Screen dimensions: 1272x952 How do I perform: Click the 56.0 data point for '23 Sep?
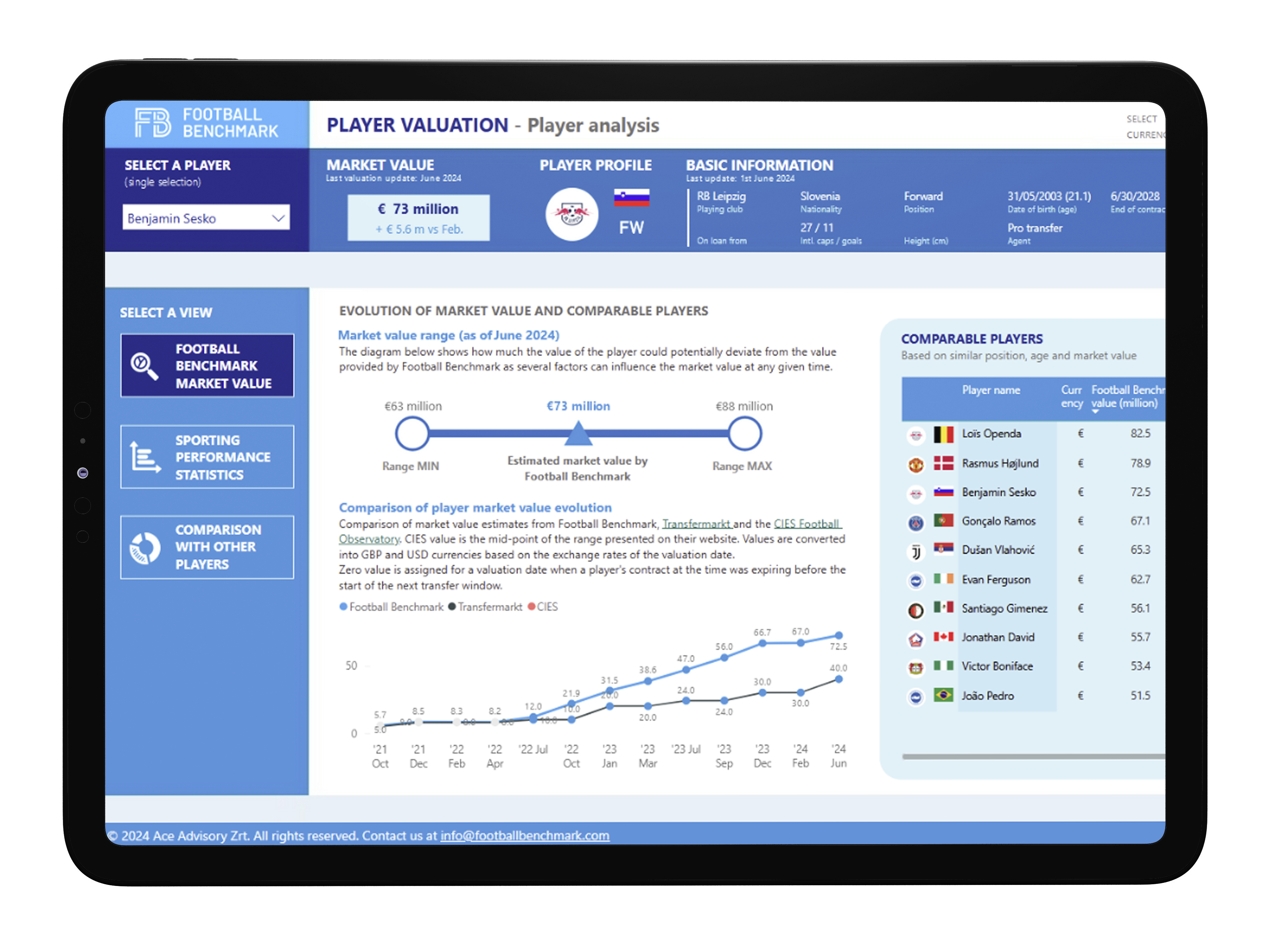(x=724, y=658)
